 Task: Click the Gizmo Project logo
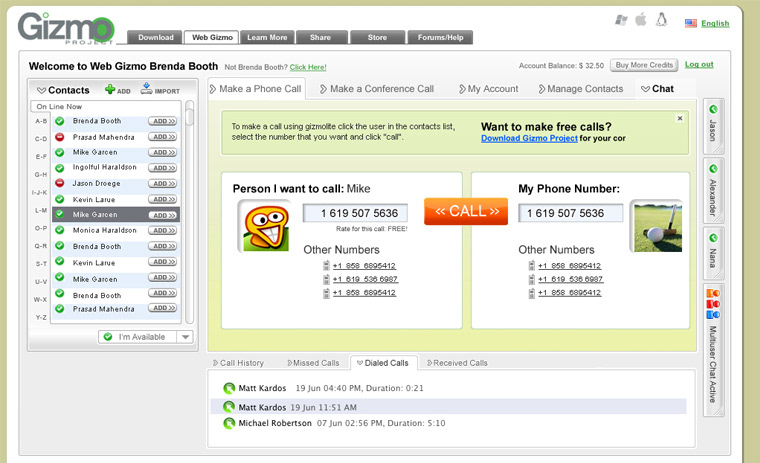tap(66, 28)
